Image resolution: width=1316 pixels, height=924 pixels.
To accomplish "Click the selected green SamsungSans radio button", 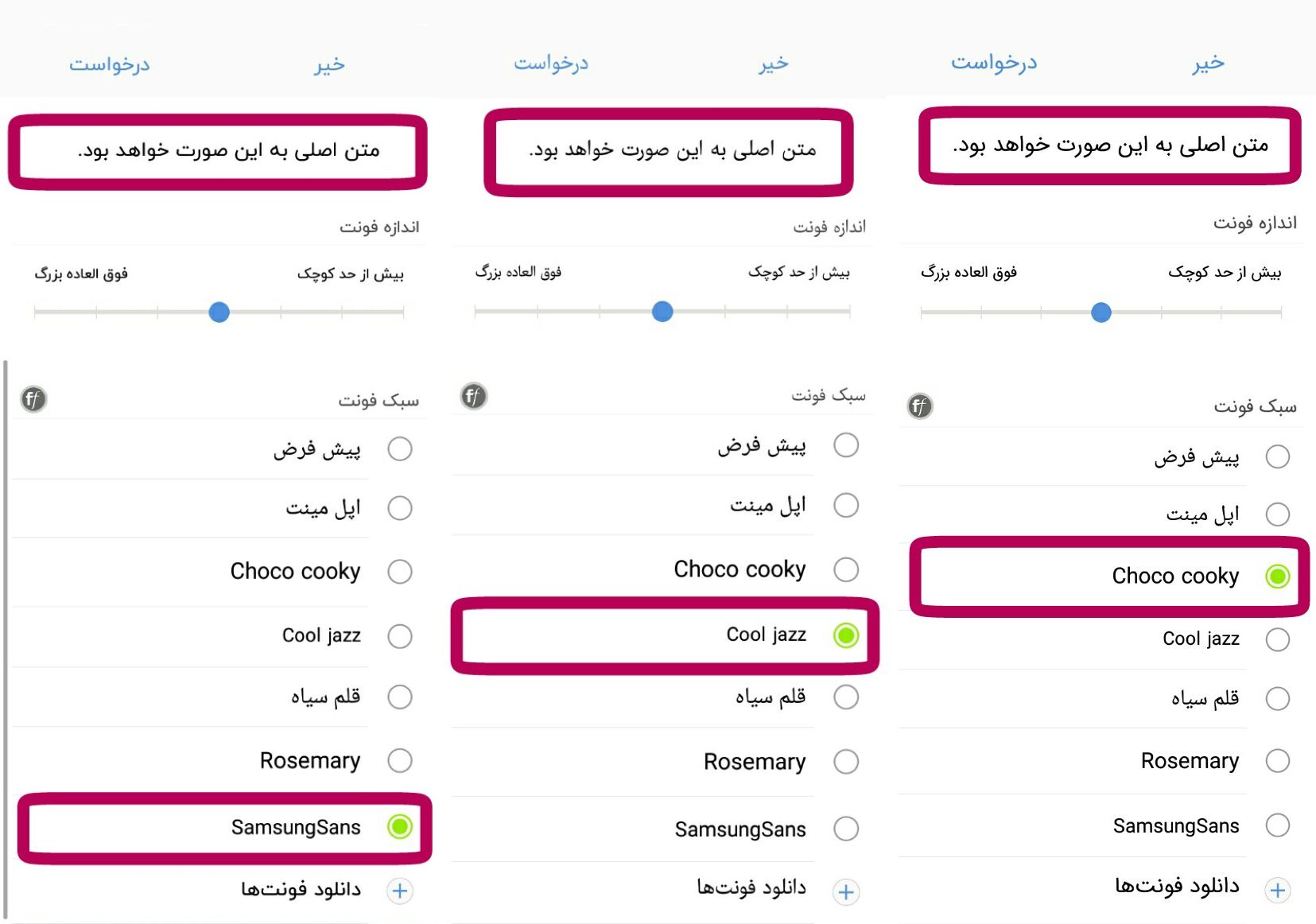I will (x=400, y=827).
